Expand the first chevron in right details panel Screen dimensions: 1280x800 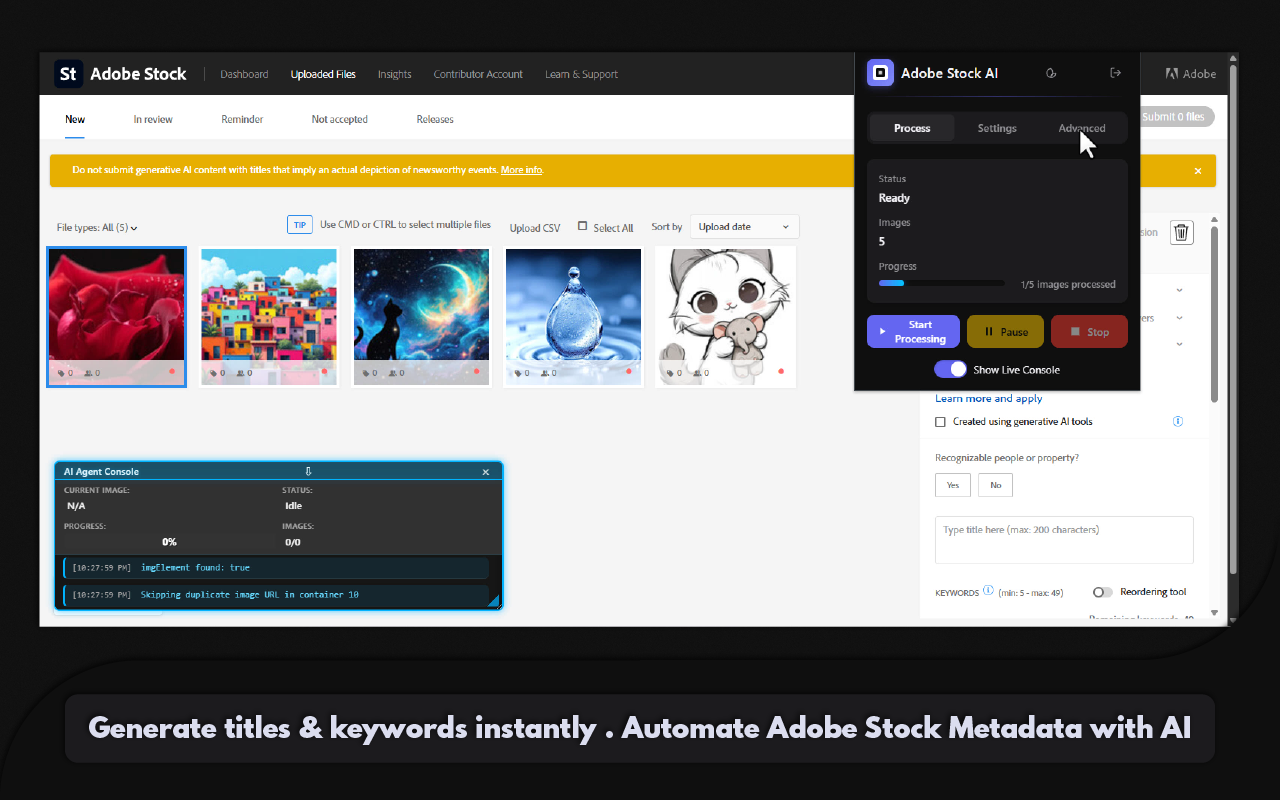1179,290
